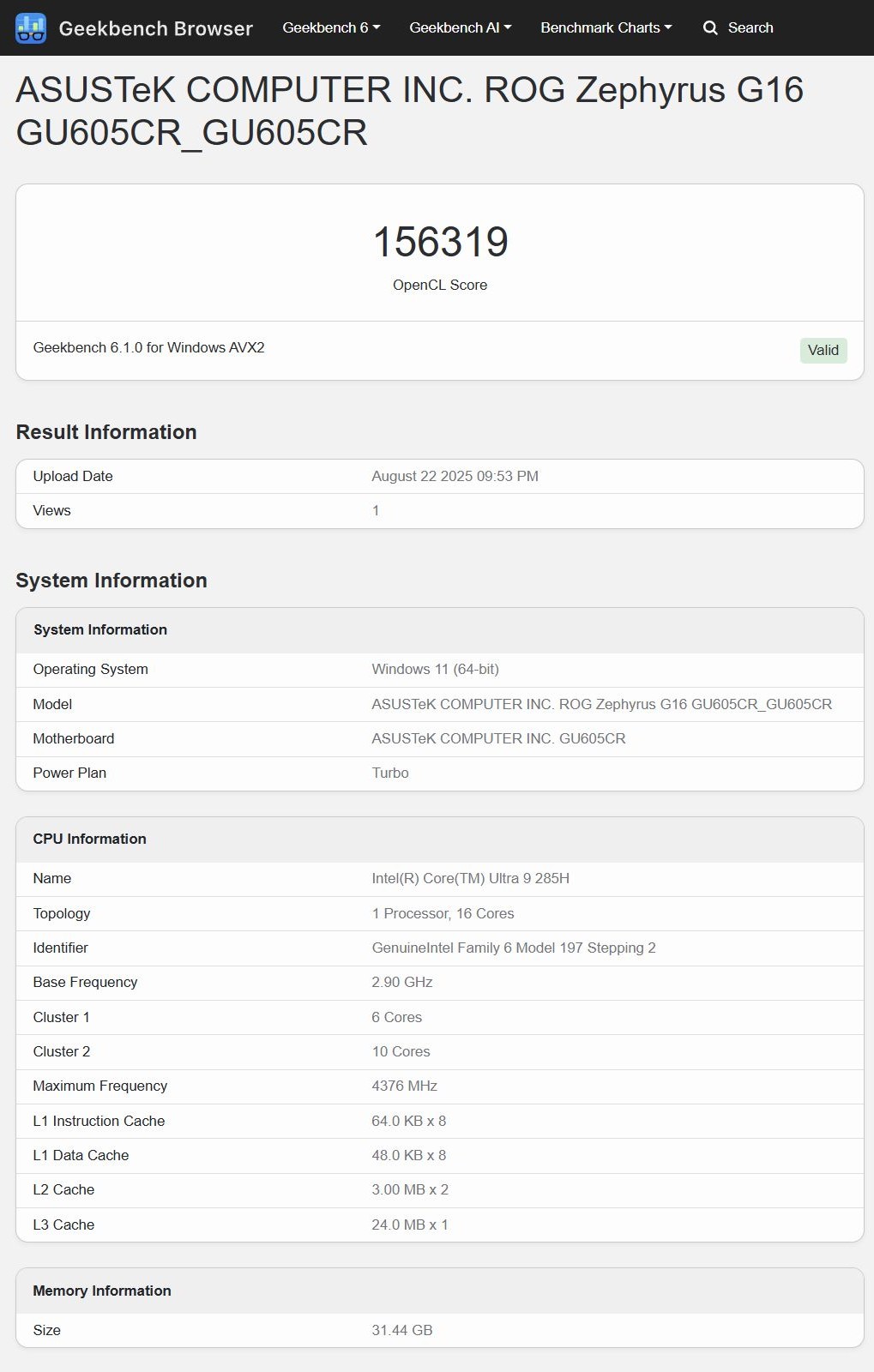Click the Geekbench logo icon
The image size is (874, 1372).
[x=31, y=28]
